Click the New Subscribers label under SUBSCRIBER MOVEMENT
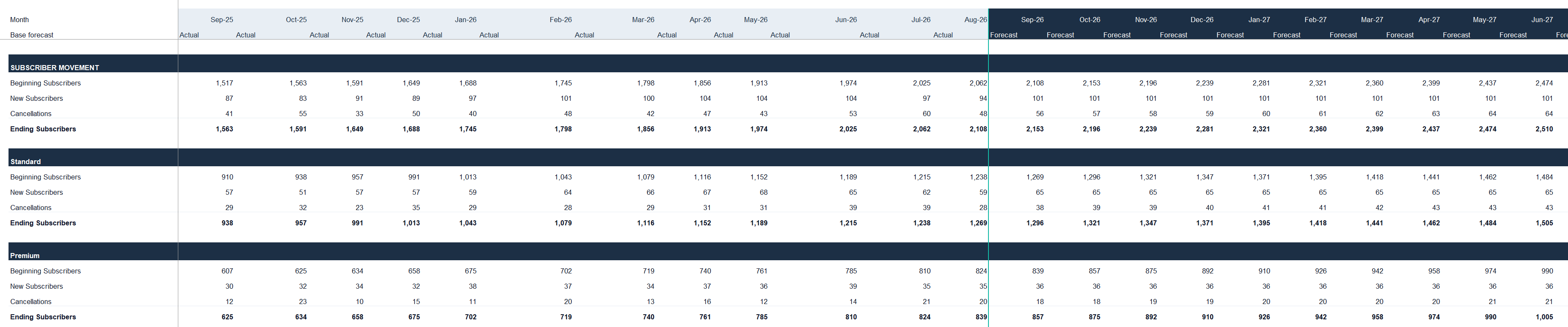The image size is (1568, 327). point(37,99)
